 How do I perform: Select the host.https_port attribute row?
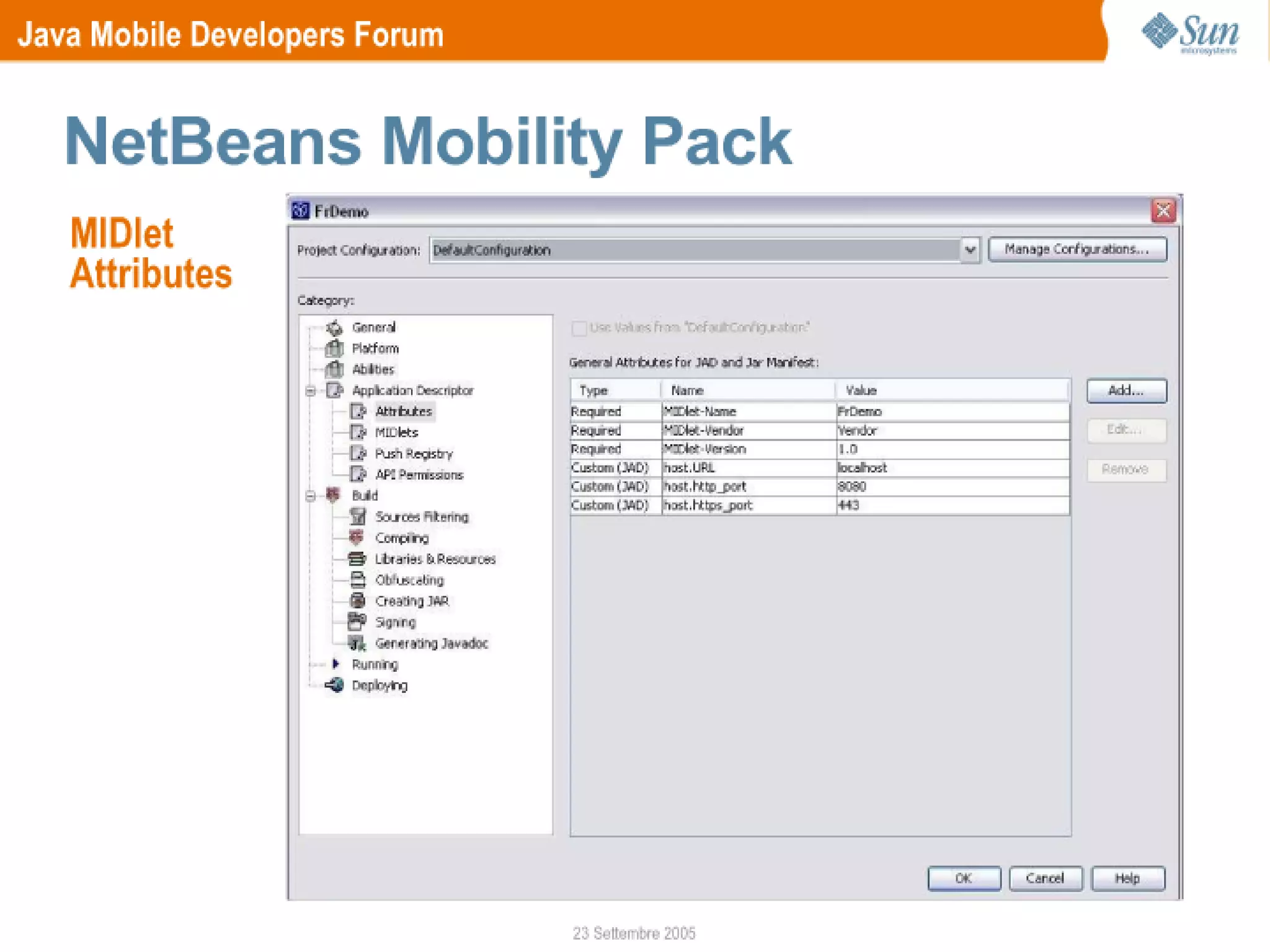tap(820, 505)
